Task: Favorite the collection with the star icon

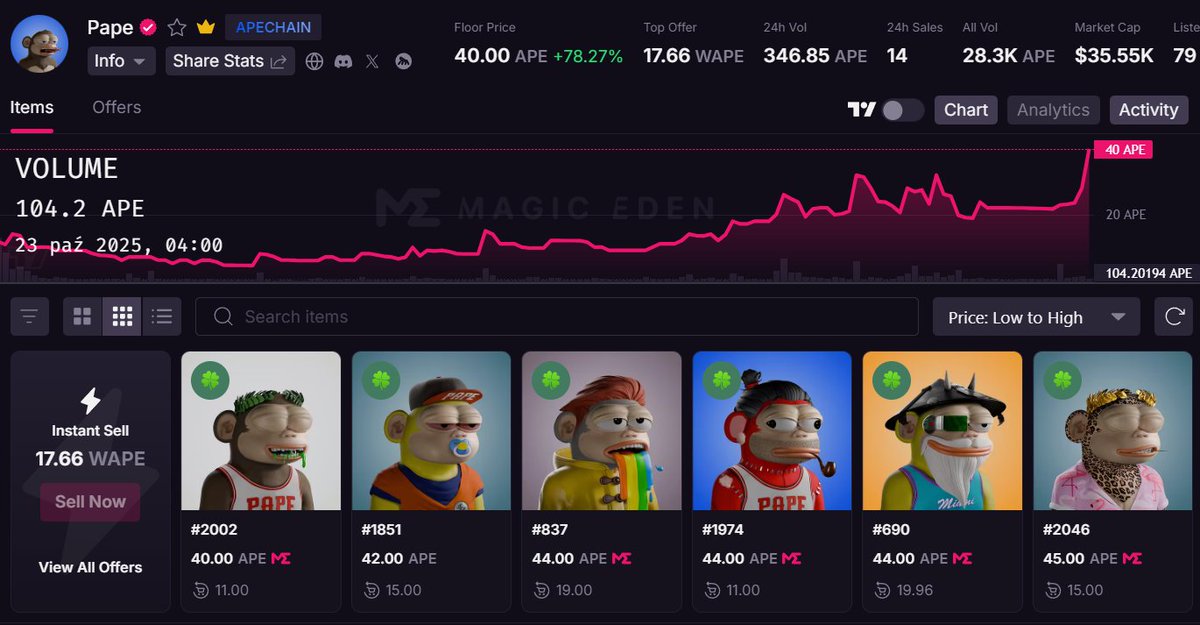Action: [177, 28]
